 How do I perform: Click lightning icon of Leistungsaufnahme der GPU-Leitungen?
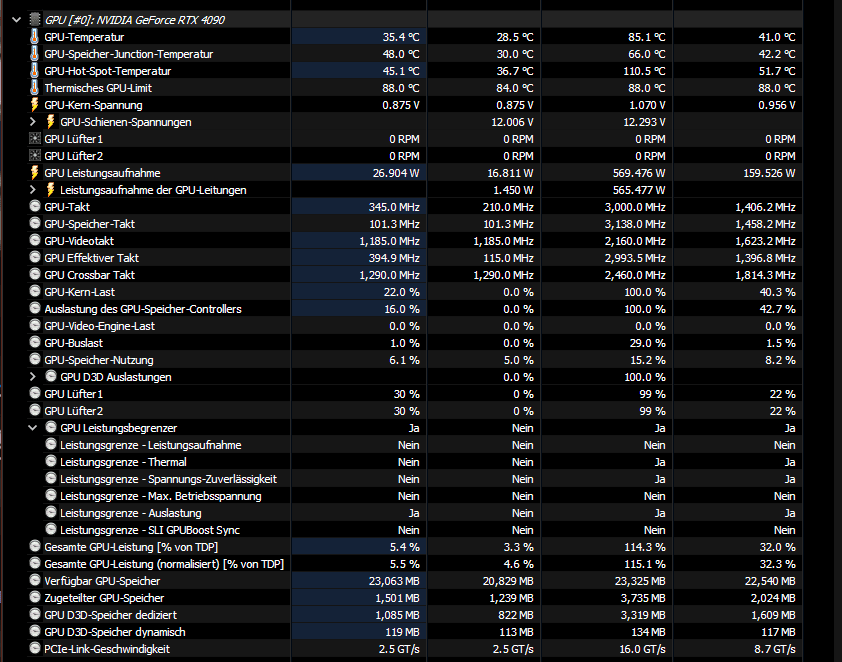[50, 190]
